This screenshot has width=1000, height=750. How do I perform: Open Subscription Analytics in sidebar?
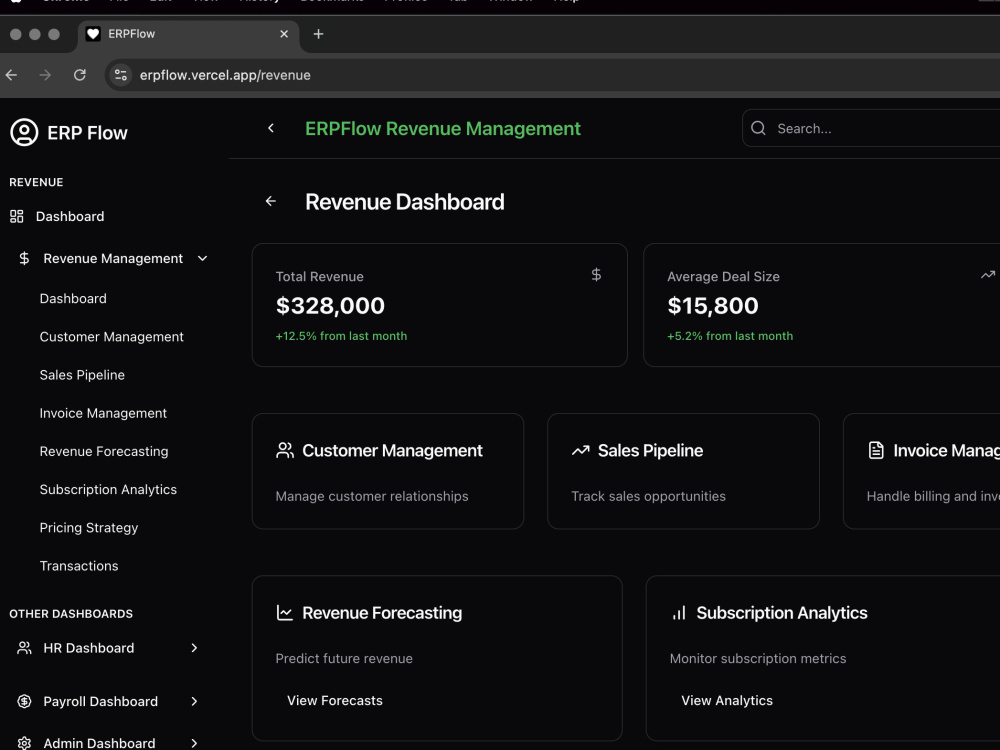pos(108,490)
